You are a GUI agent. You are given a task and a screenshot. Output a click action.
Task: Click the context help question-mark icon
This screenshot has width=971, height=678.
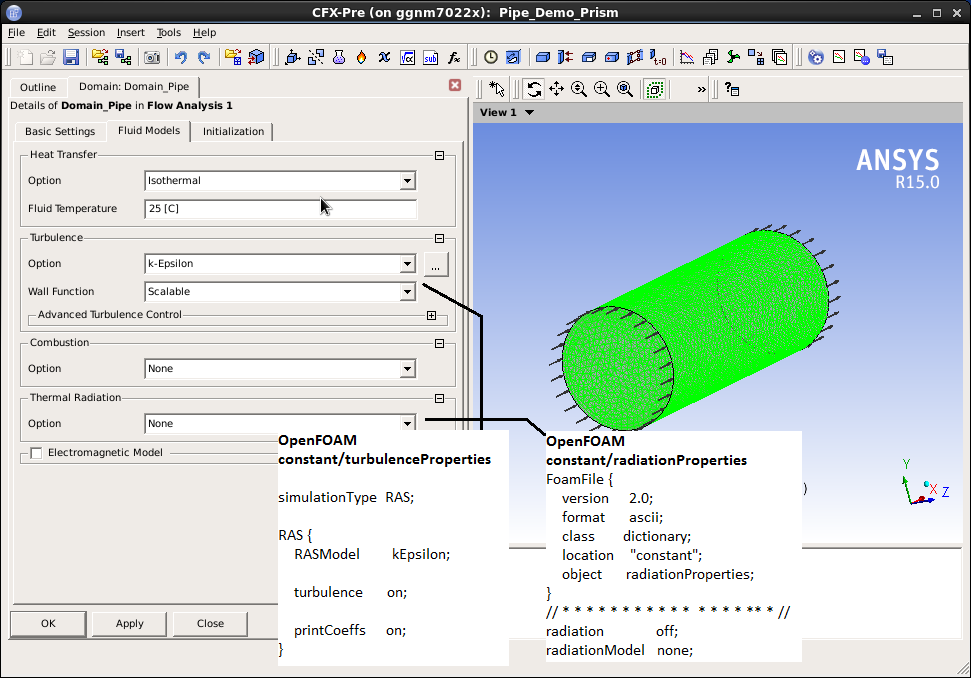732,89
